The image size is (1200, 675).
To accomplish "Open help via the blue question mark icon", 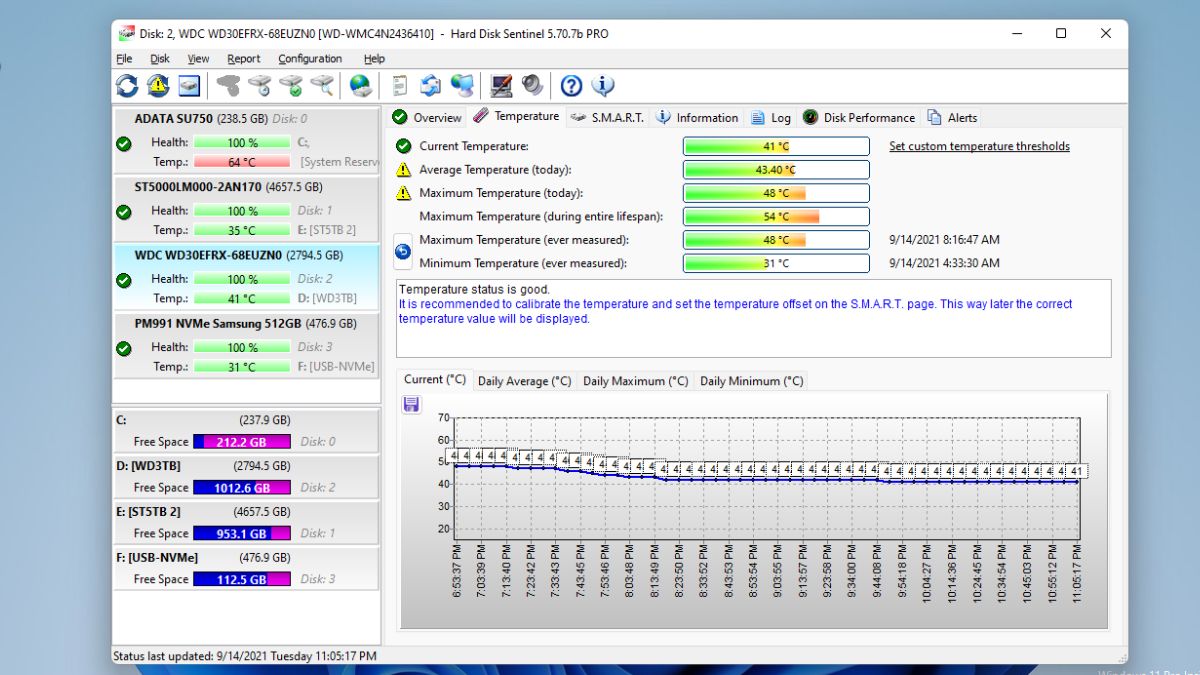I will pyautogui.click(x=571, y=85).
